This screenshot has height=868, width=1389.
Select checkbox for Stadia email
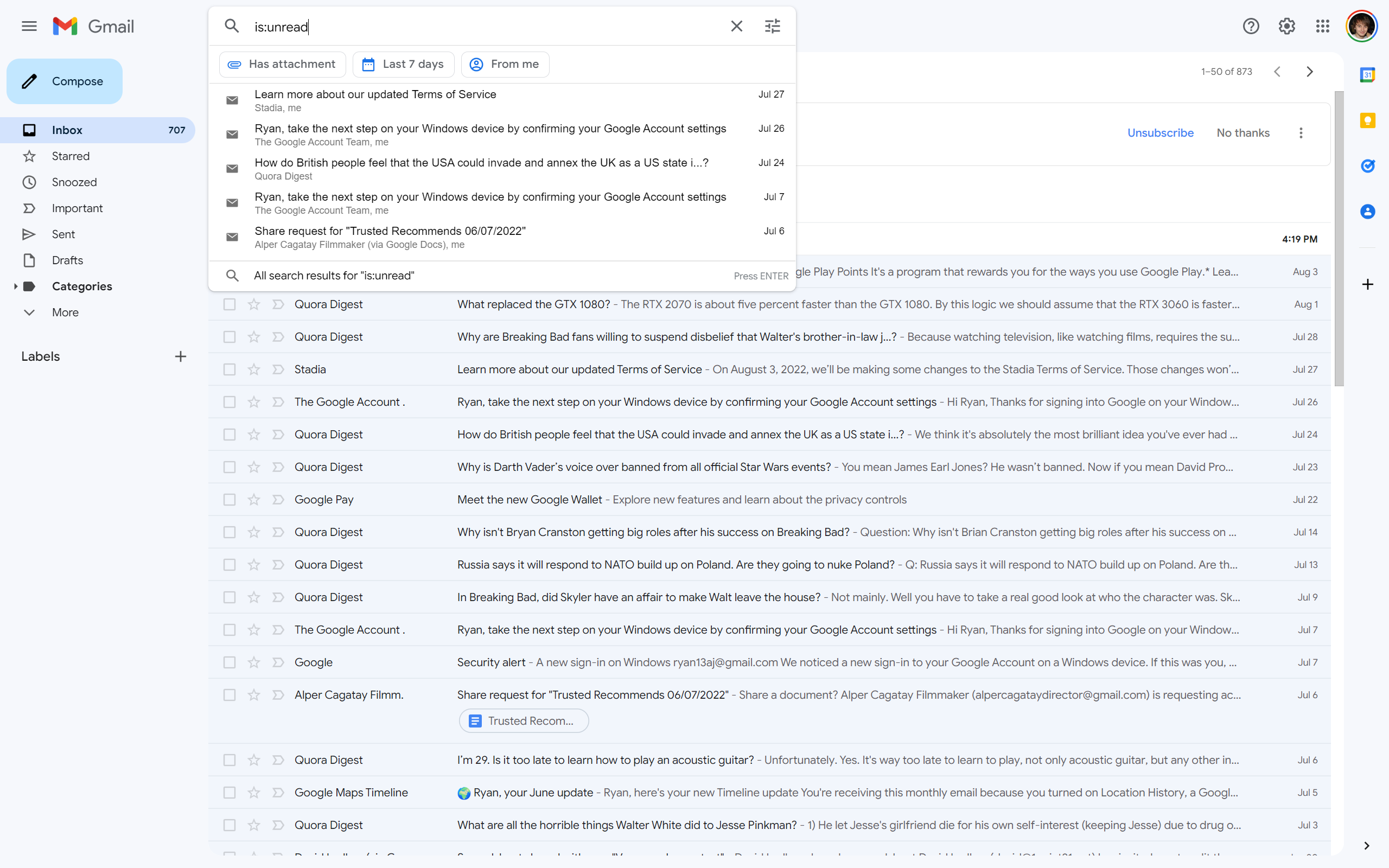coord(230,369)
